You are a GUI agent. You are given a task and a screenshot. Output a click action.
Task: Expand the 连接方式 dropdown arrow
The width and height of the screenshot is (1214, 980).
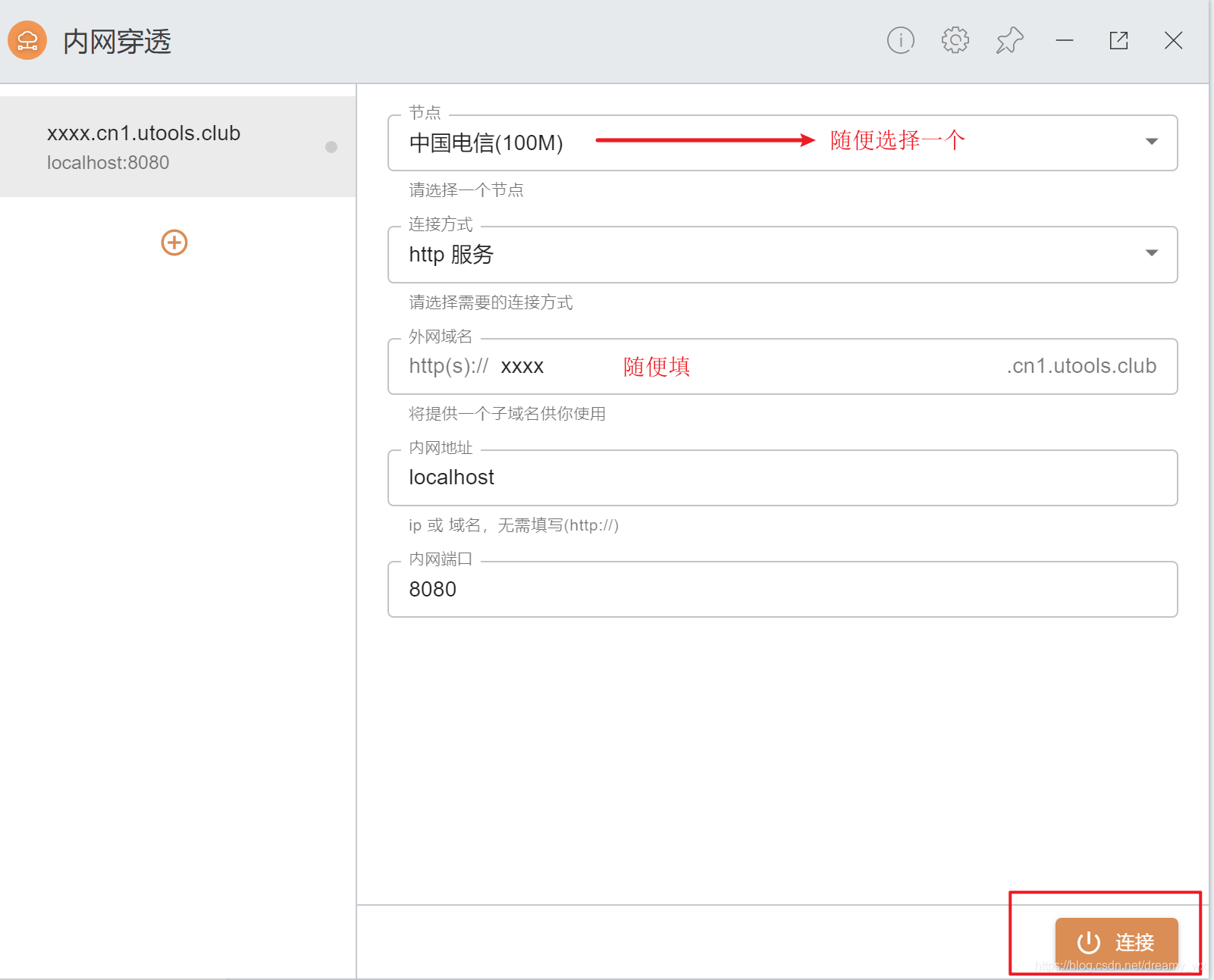[x=1152, y=253]
